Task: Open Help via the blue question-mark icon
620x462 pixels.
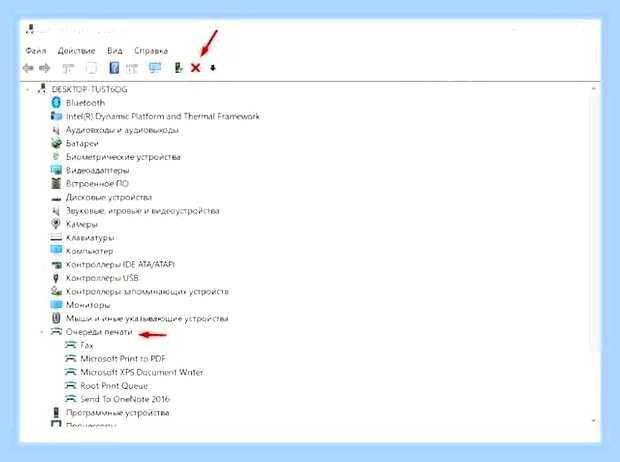Action: (x=114, y=68)
